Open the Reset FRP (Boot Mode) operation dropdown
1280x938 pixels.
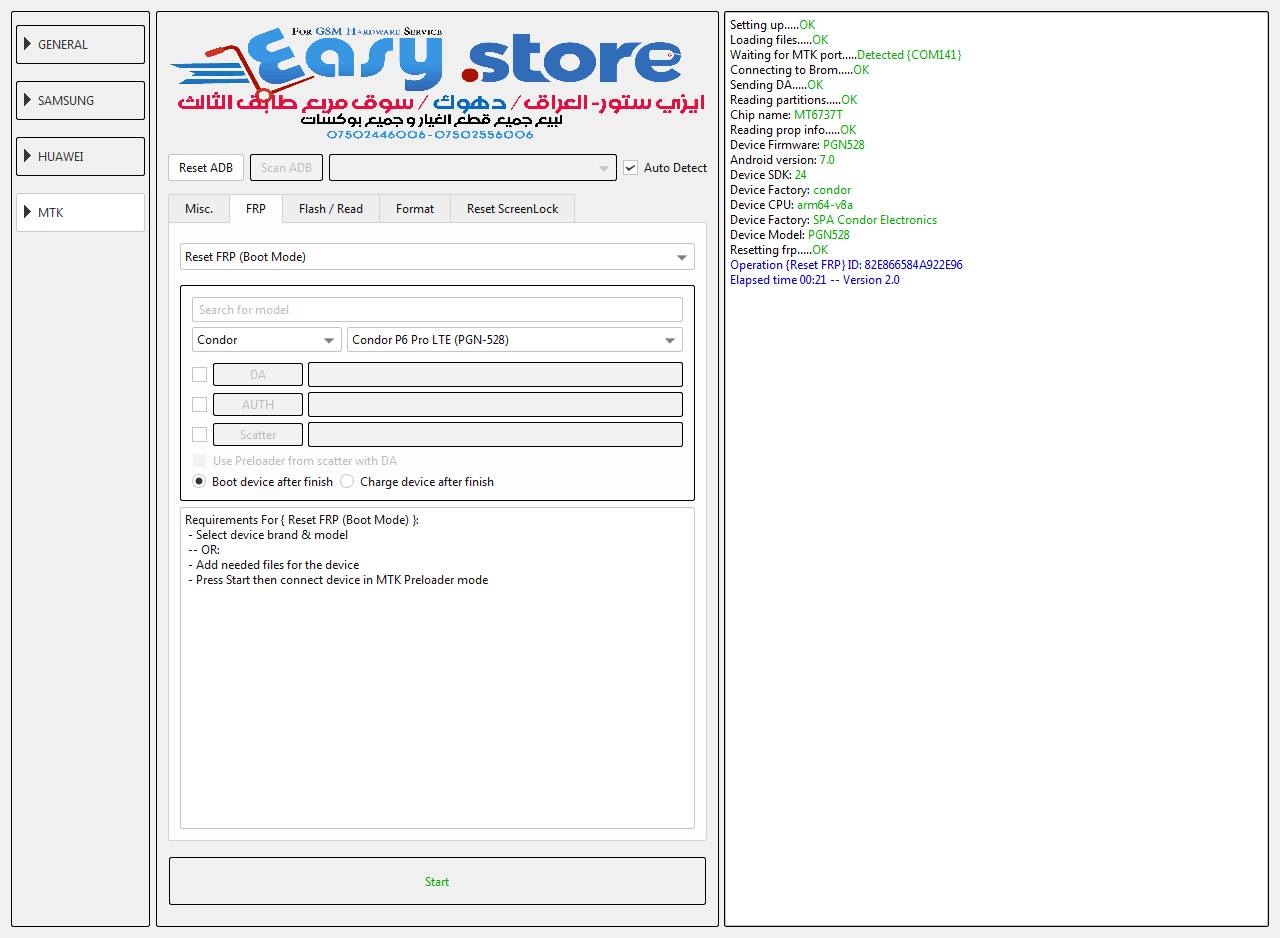437,257
